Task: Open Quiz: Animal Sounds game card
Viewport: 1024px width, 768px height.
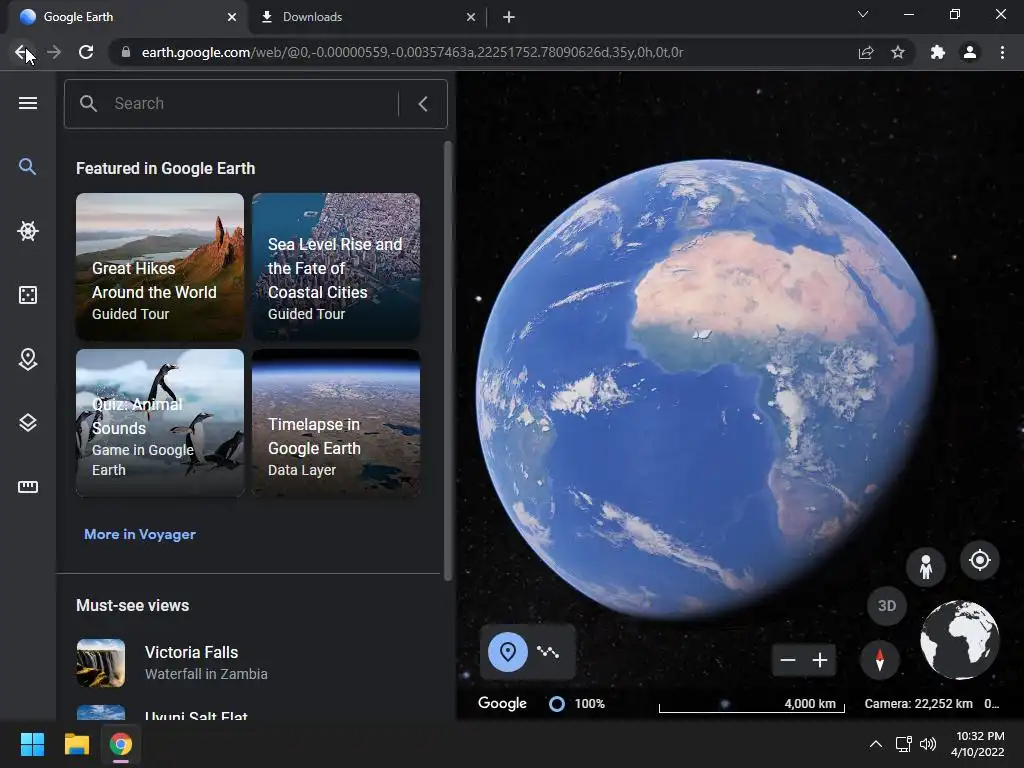Action: click(160, 423)
